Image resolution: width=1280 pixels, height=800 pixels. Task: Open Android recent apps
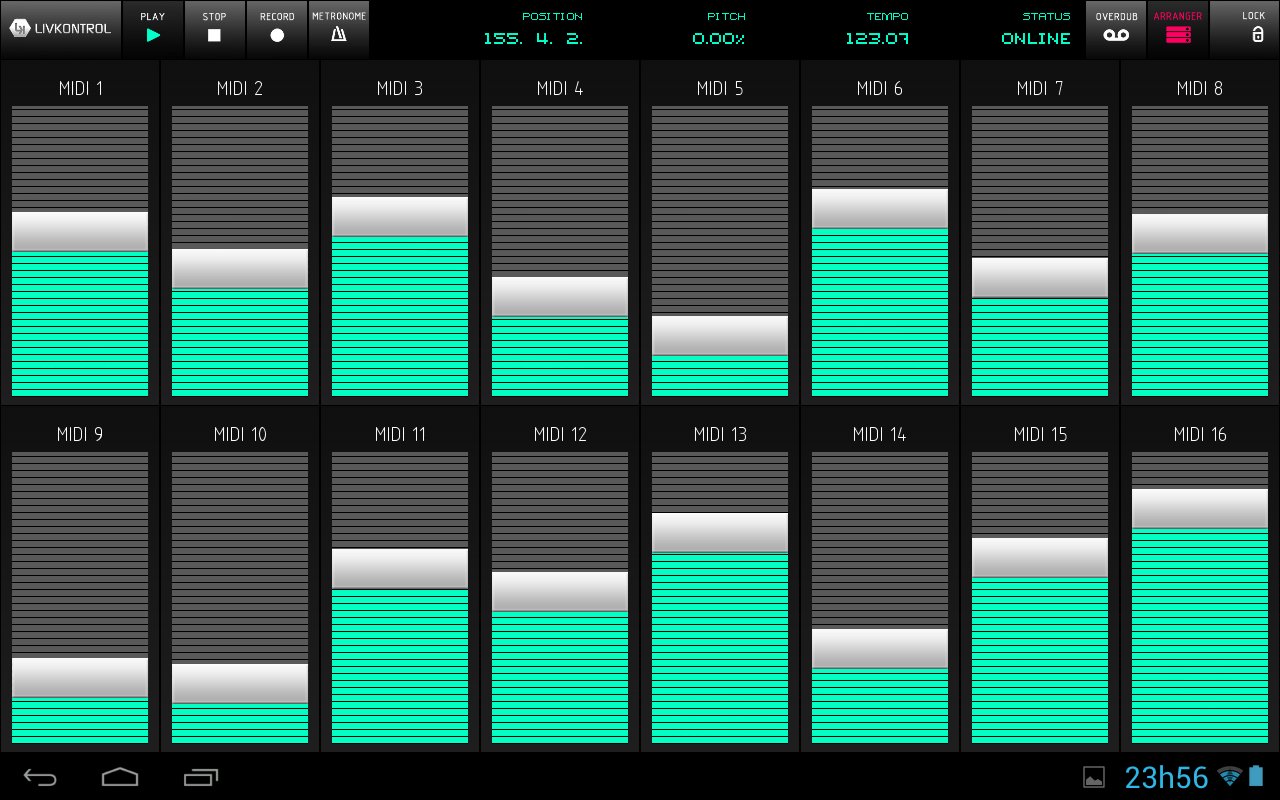200,777
